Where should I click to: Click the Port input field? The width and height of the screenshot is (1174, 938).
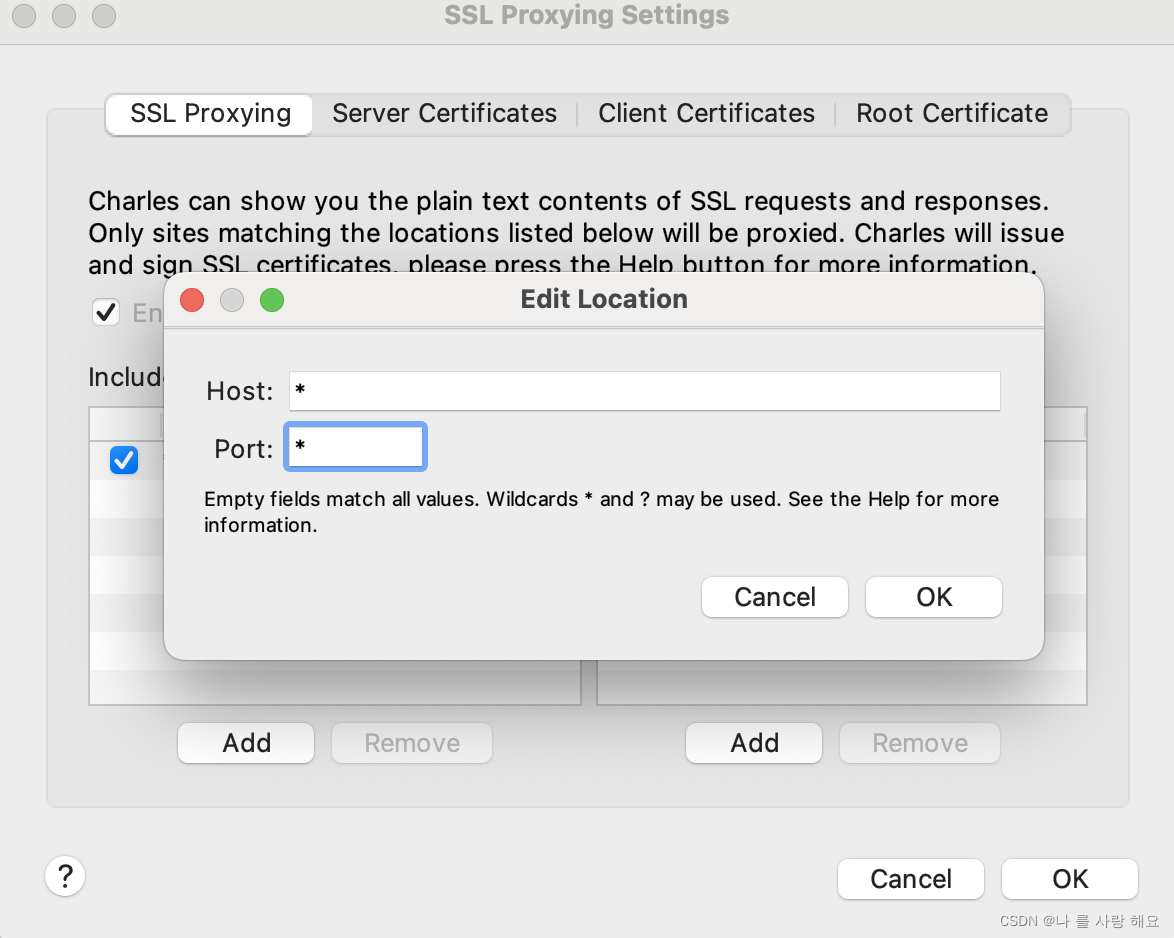[356, 447]
